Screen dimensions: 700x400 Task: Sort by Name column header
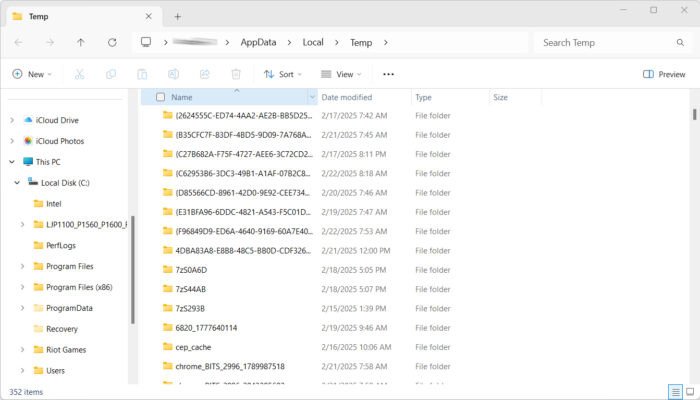[182, 97]
